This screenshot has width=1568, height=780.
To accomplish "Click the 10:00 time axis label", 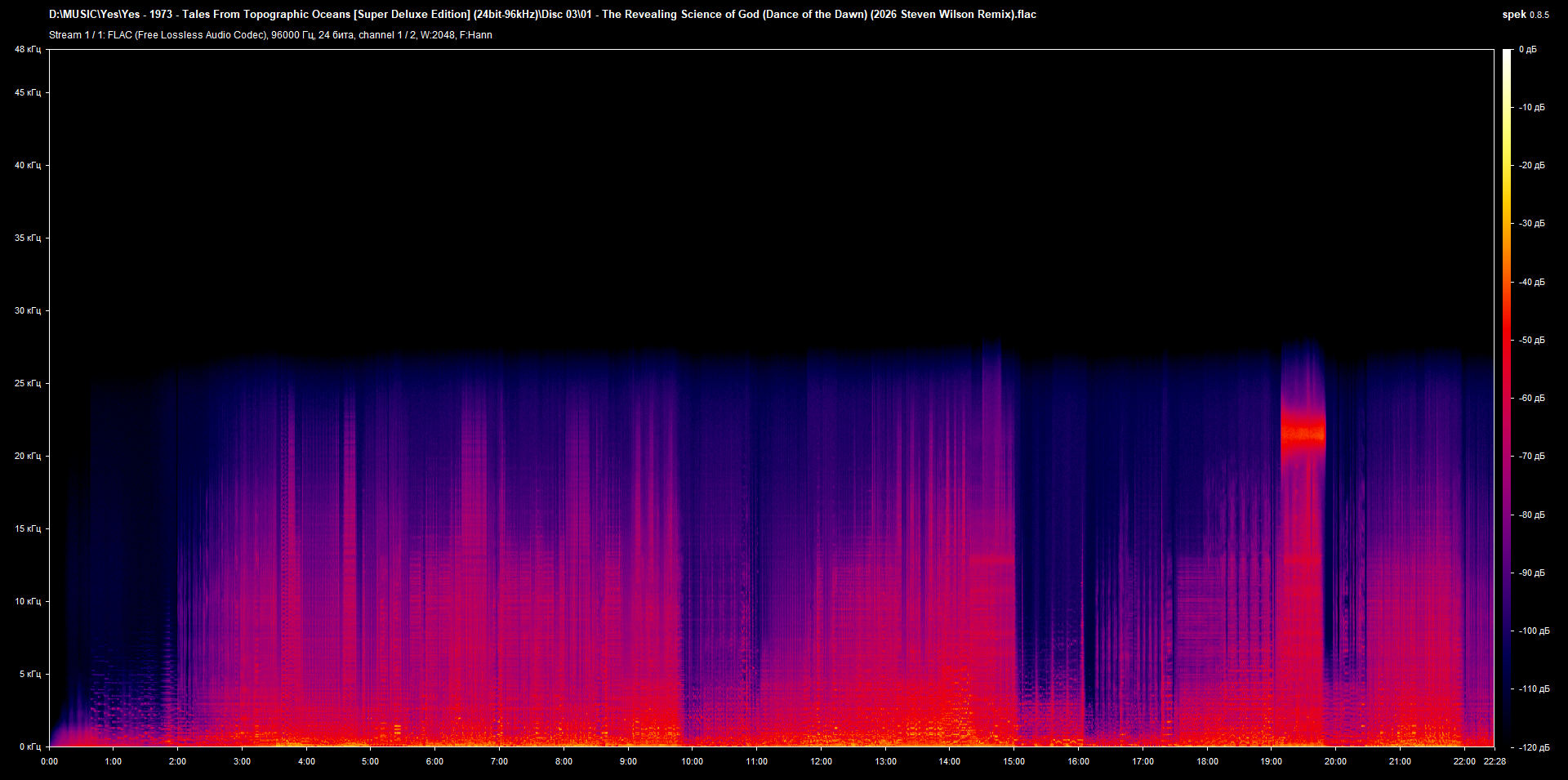I will [x=692, y=762].
